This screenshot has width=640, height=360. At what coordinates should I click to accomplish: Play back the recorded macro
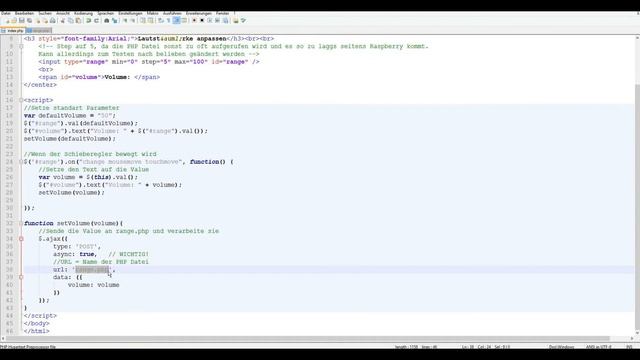tap(210, 20)
